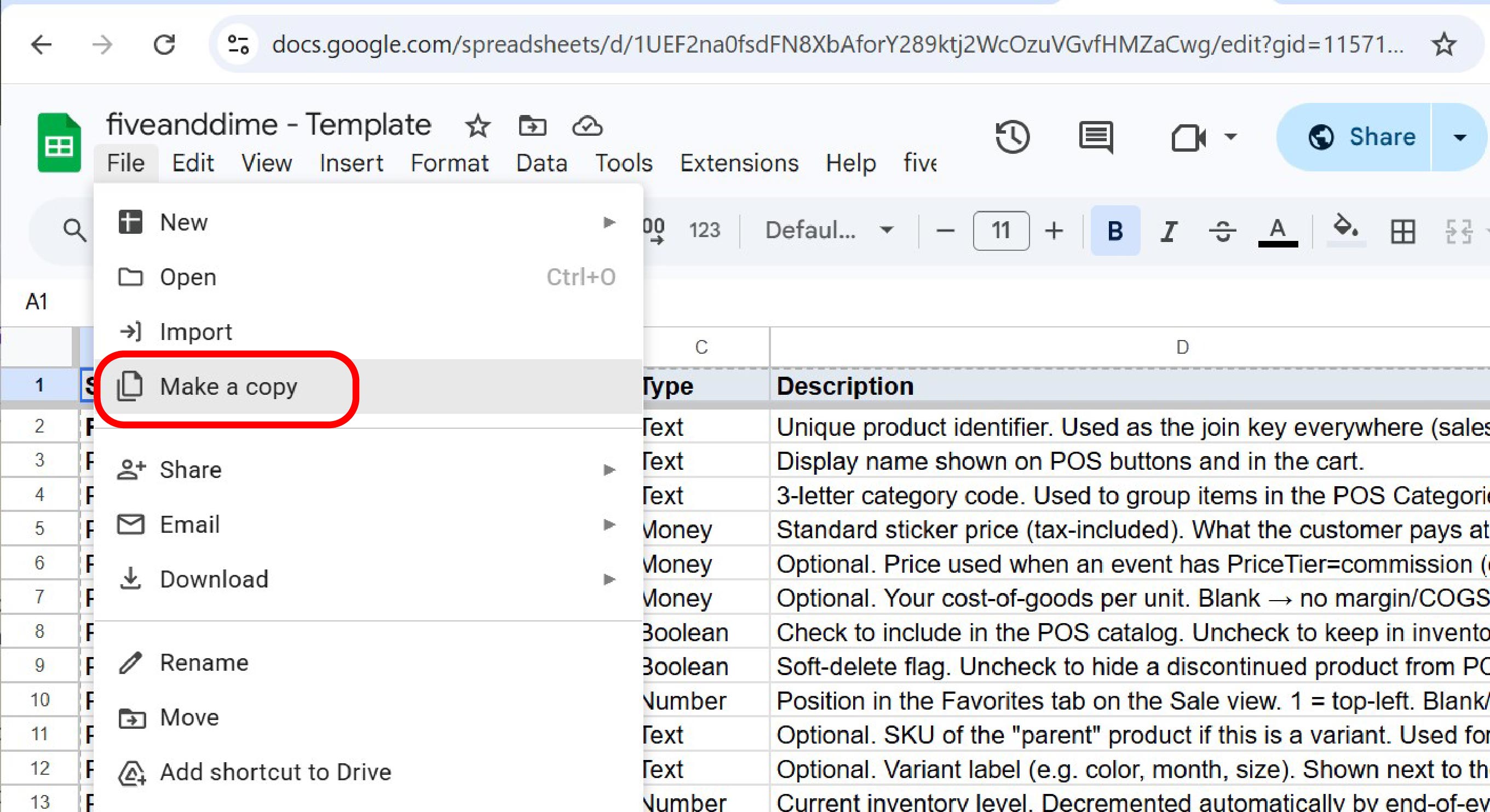Click the merge cells icon

pos(1458,232)
